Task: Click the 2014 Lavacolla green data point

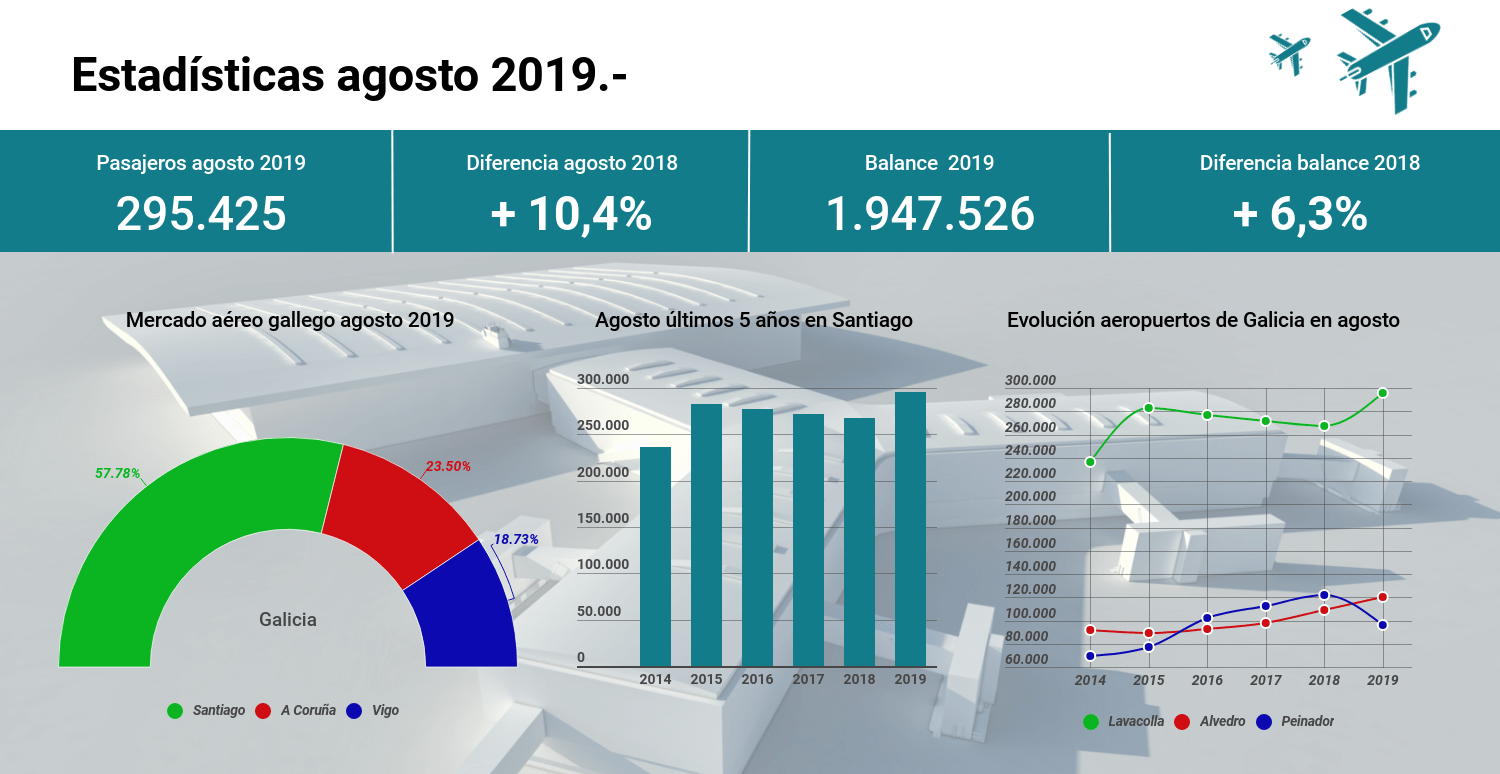Action: pyautogui.click(x=1090, y=462)
